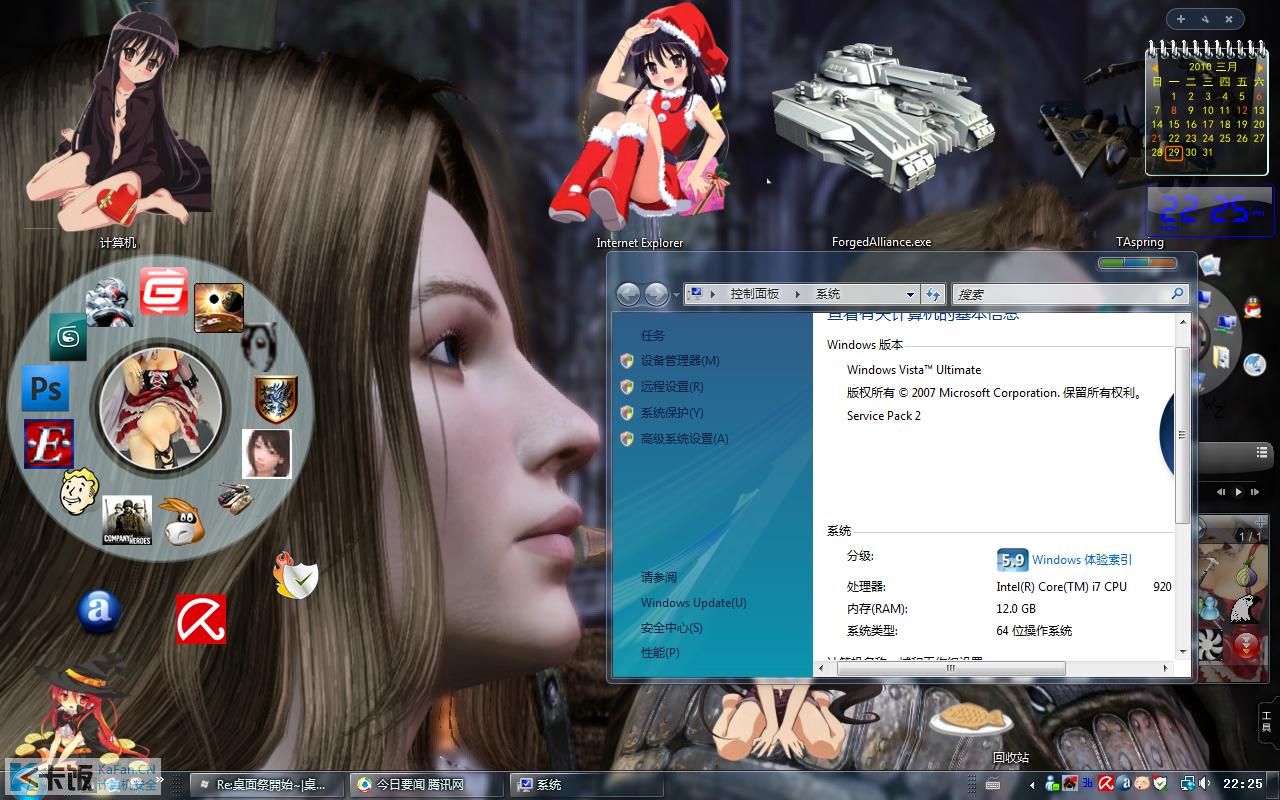Launch the Fallout Vault Boy icon

point(79,491)
